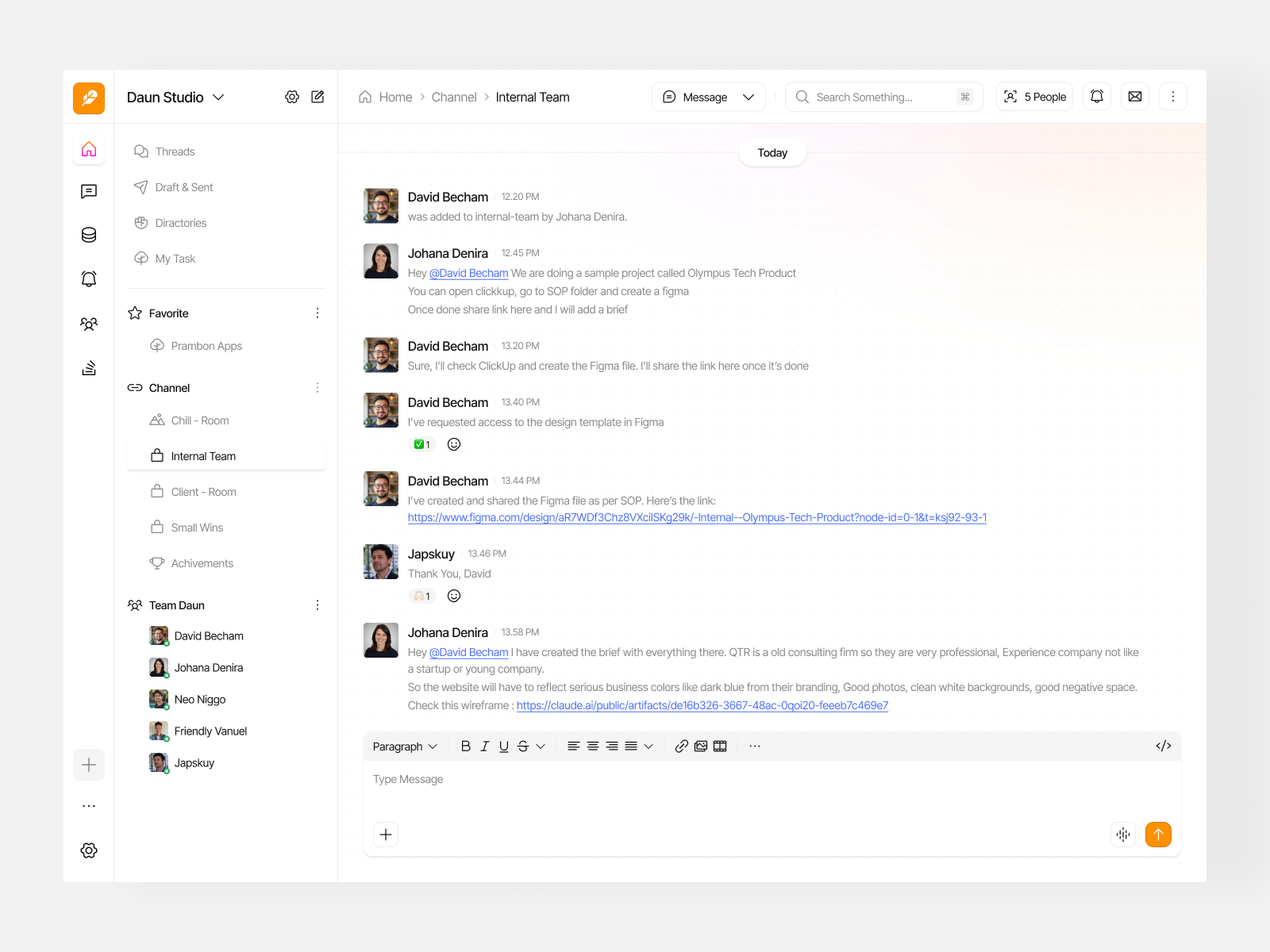This screenshot has width=1270, height=952.
Task: Click the 5 People button in the header
Action: pyautogui.click(x=1033, y=96)
